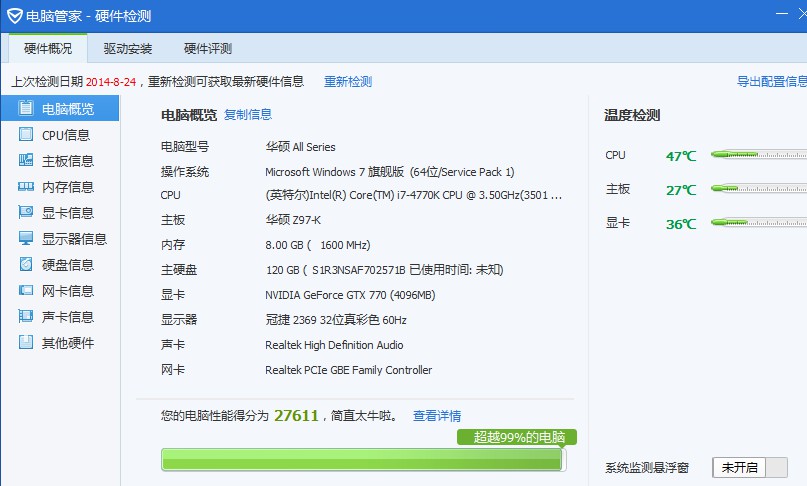Select the 其他硬件 label in sidebar
The height and width of the screenshot is (486, 807).
(68, 343)
